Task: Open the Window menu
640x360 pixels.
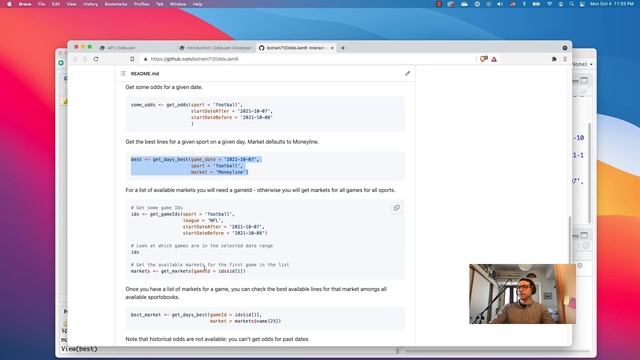Action: point(178,4)
